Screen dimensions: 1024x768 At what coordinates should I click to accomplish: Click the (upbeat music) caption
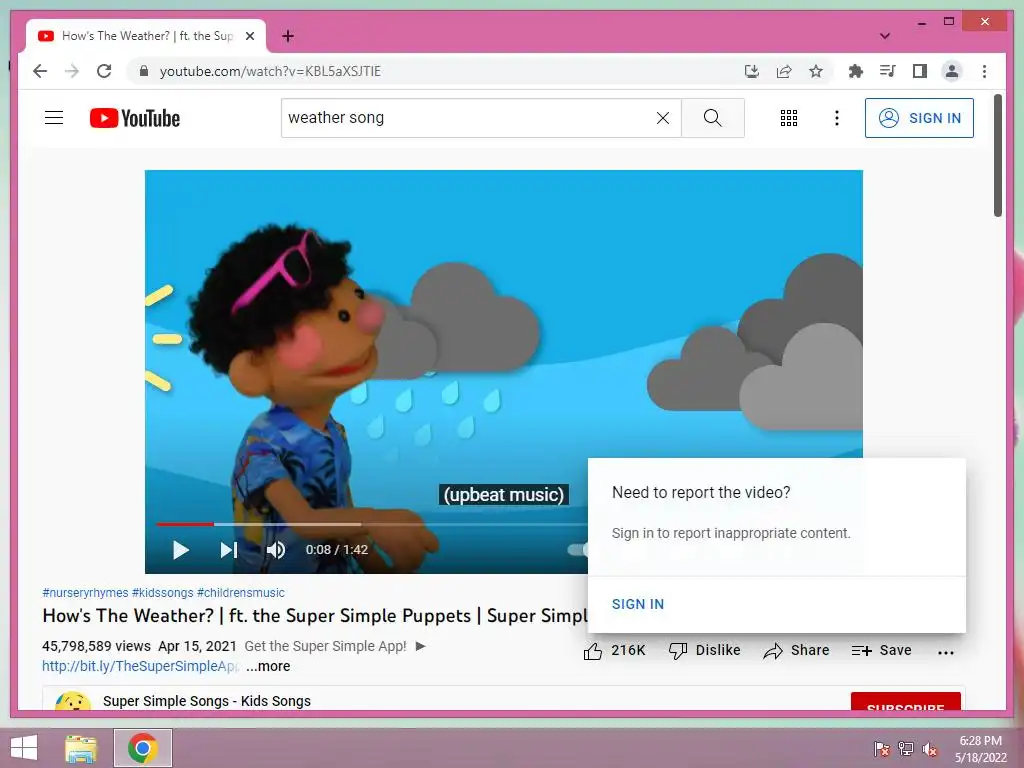[x=504, y=494]
